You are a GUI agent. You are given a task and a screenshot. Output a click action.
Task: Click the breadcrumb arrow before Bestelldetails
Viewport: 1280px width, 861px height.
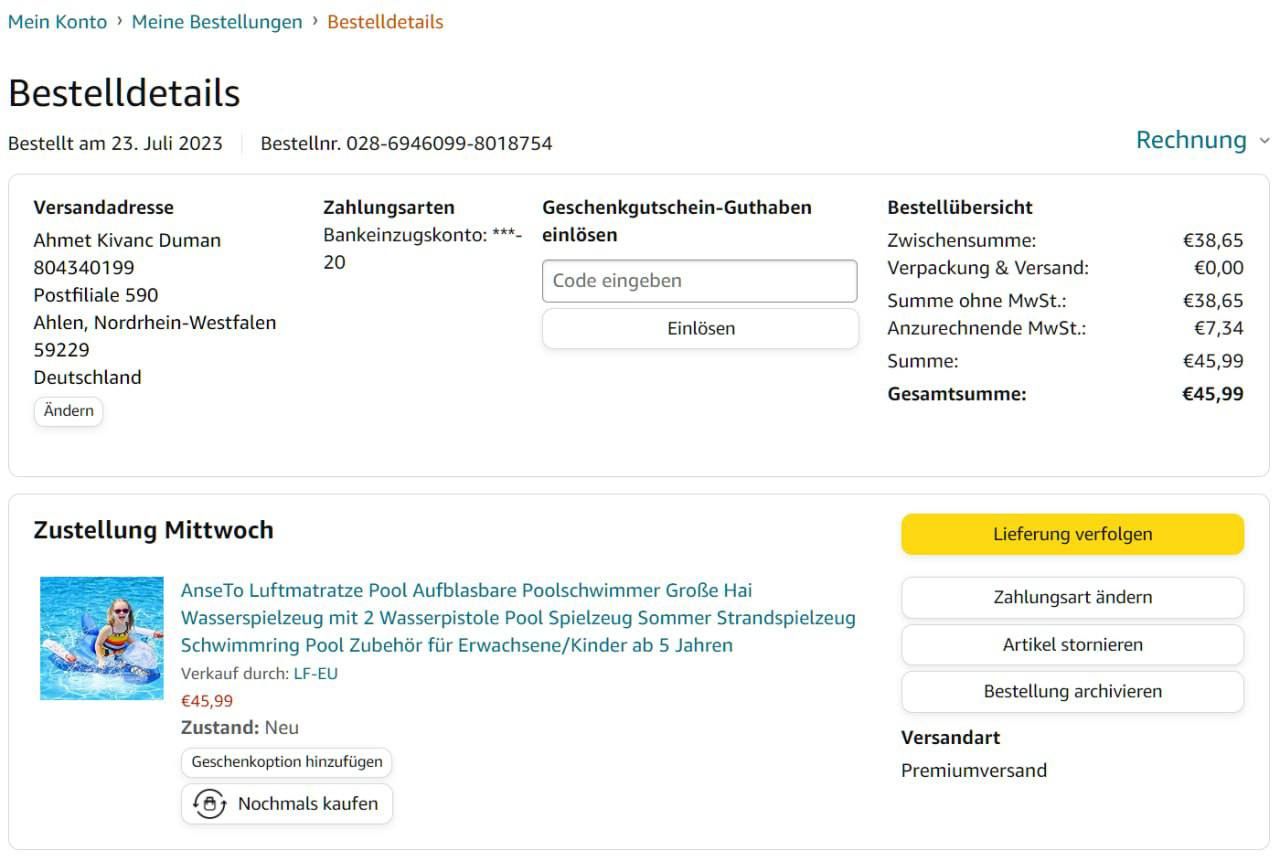click(x=315, y=21)
